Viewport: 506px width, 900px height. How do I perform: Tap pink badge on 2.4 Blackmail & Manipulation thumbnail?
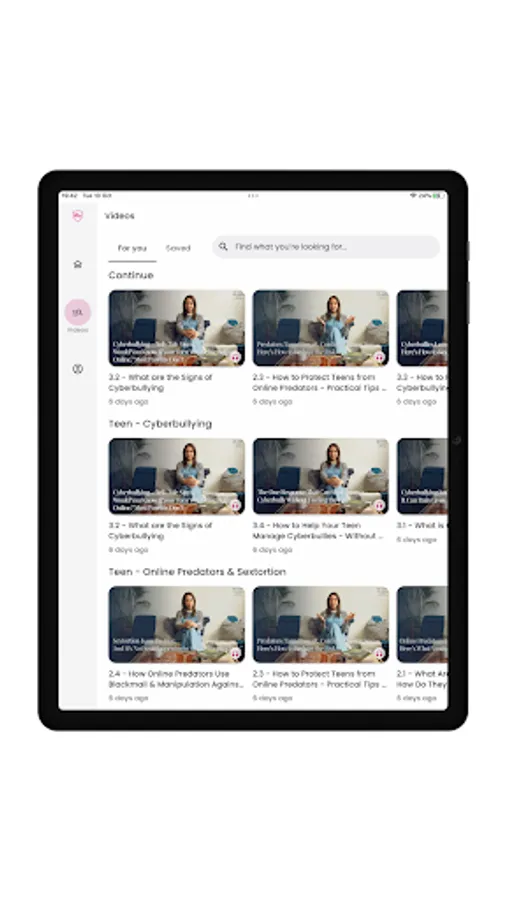point(235,653)
